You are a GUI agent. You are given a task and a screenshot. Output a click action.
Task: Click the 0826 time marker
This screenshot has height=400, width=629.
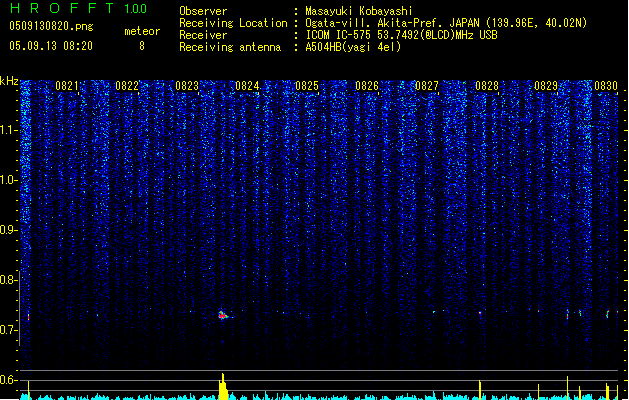point(367,86)
